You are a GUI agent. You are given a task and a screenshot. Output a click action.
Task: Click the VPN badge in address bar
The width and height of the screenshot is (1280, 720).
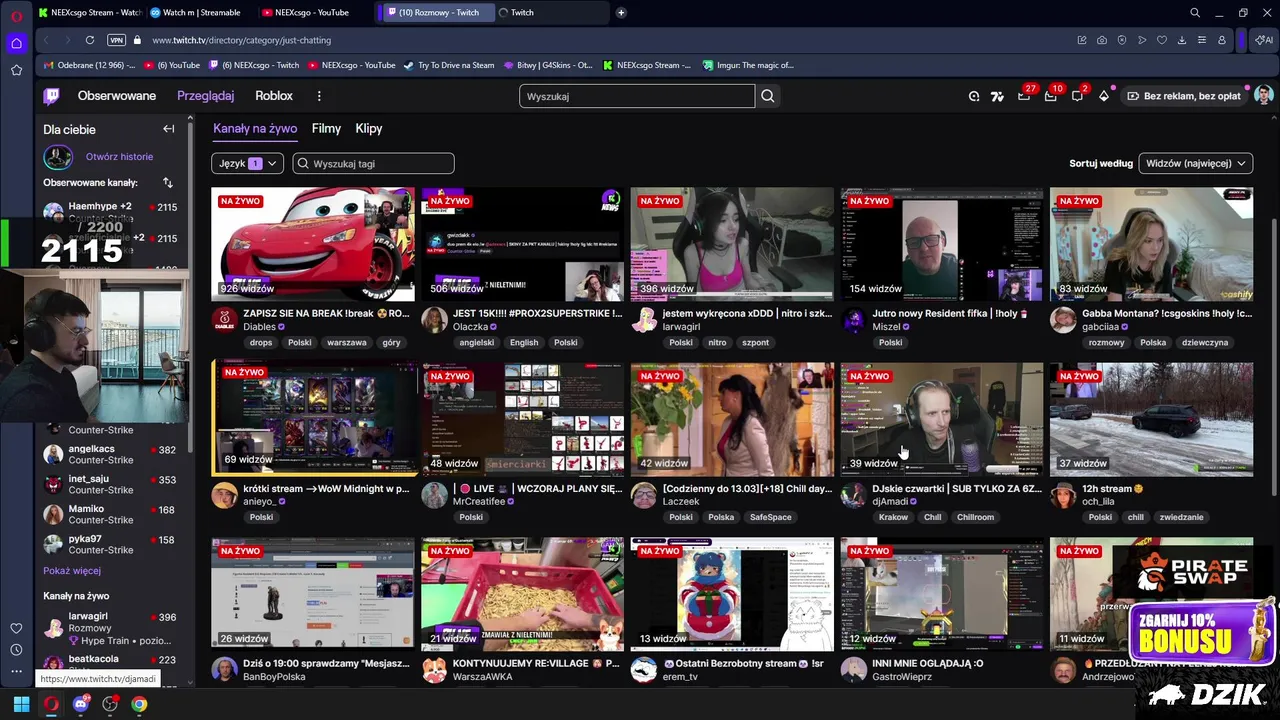[x=116, y=40]
